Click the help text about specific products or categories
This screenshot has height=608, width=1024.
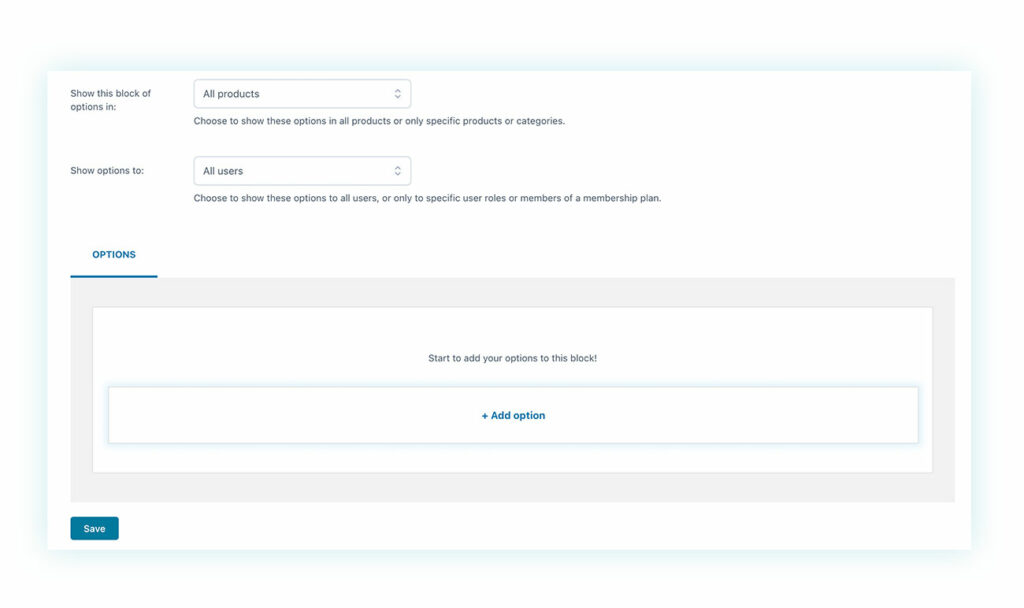[379, 121]
